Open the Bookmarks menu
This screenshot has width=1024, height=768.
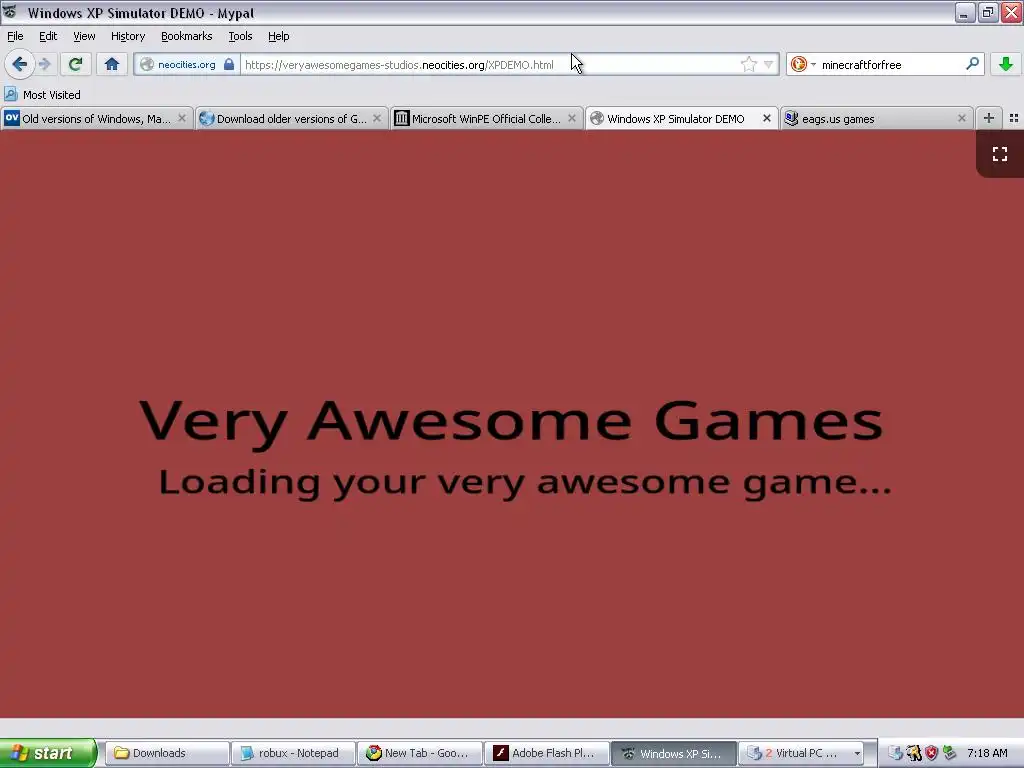click(186, 36)
